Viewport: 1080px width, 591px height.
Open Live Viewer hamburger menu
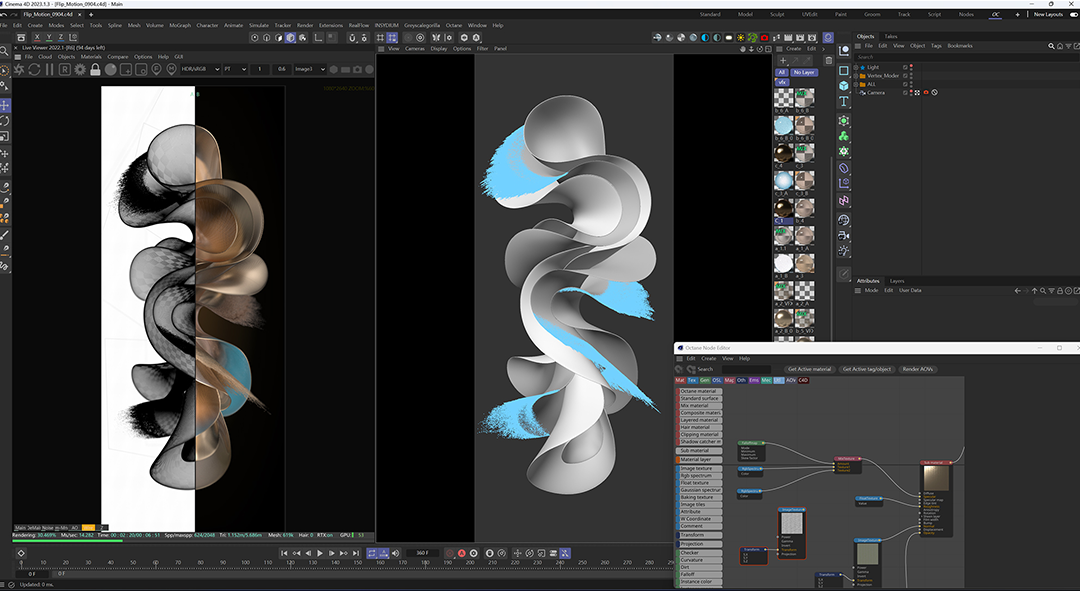pos(19,57)
